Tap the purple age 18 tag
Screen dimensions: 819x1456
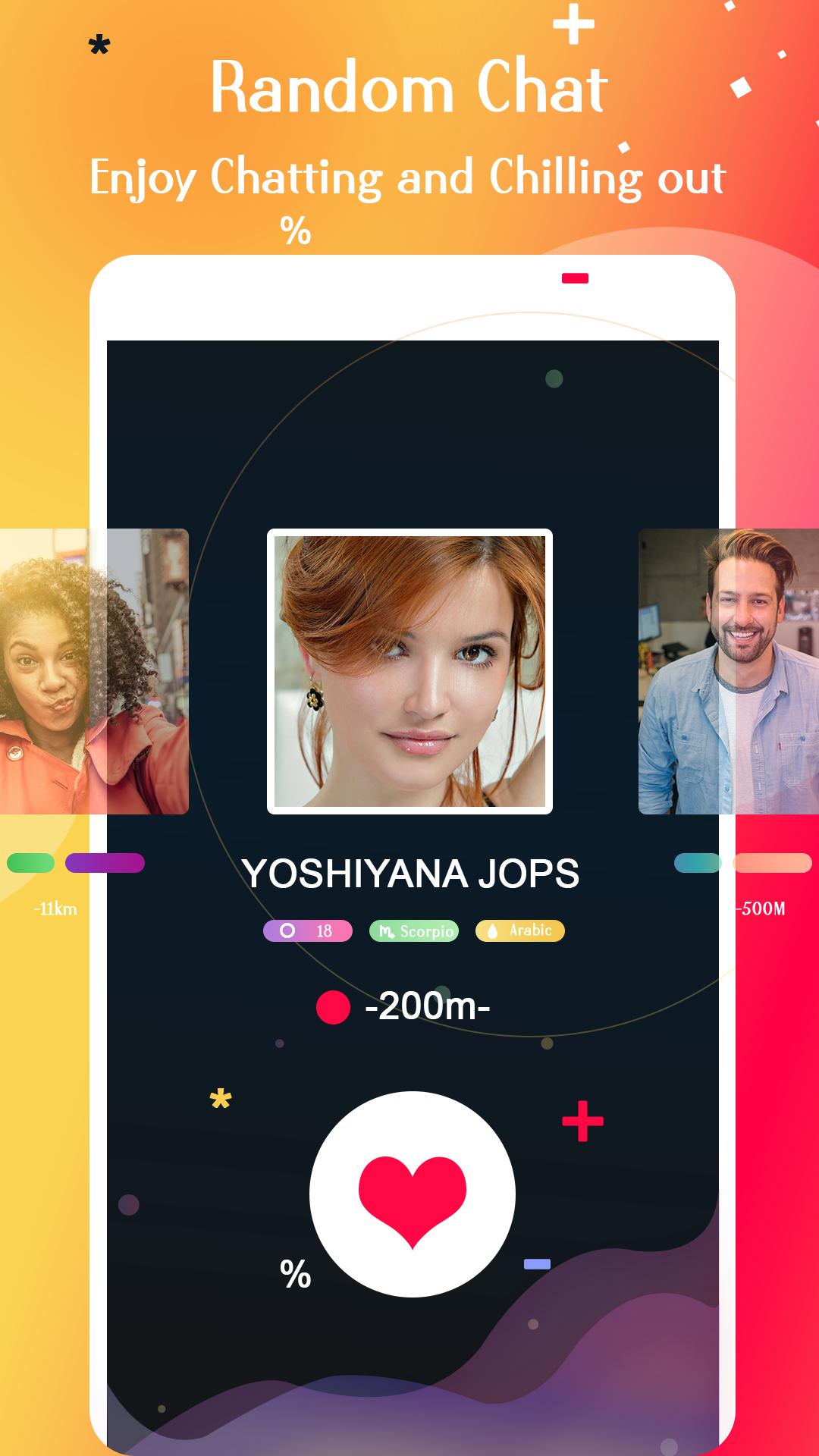[308, 930]
